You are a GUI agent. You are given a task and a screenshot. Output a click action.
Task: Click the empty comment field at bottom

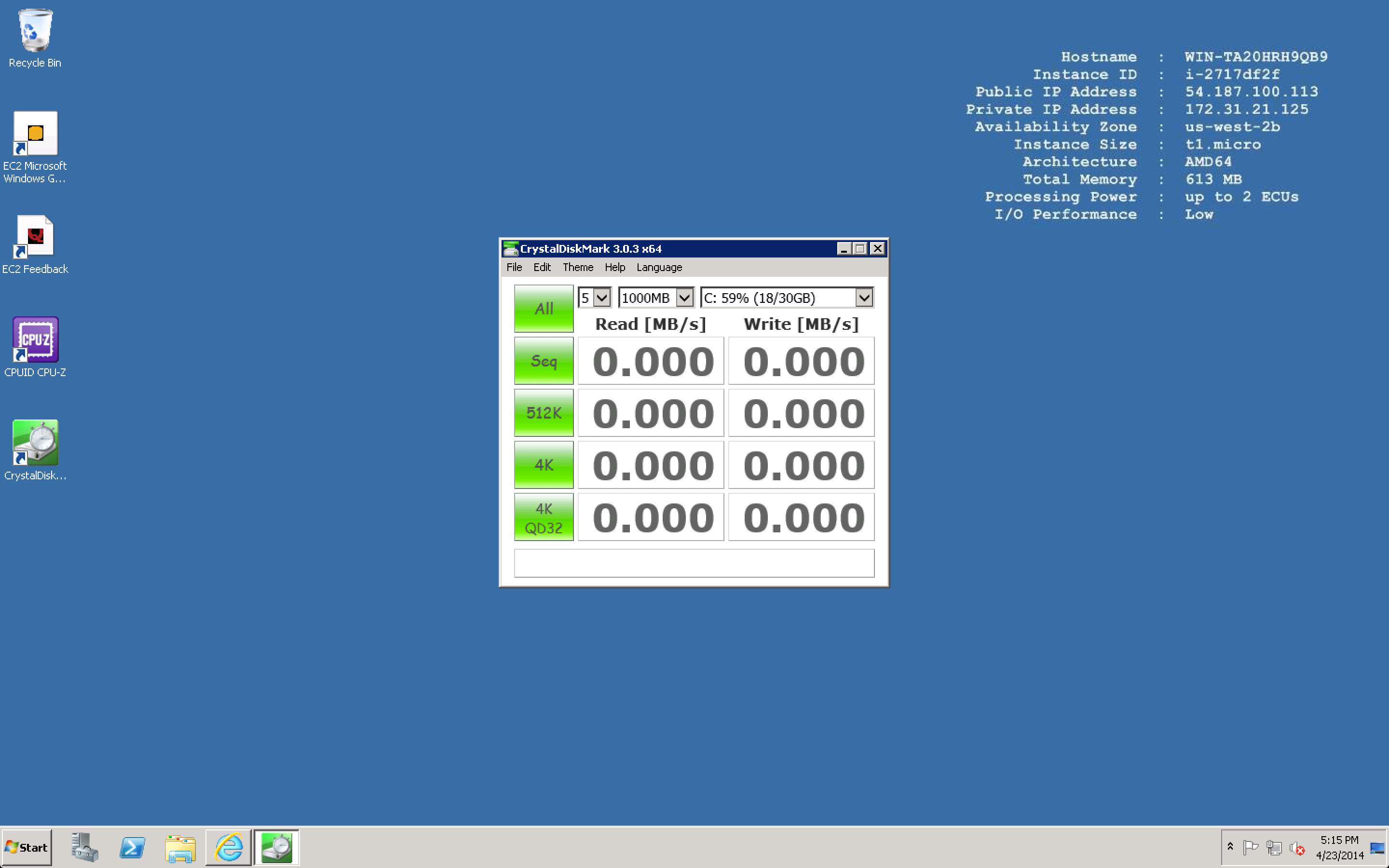coord(694,563)
